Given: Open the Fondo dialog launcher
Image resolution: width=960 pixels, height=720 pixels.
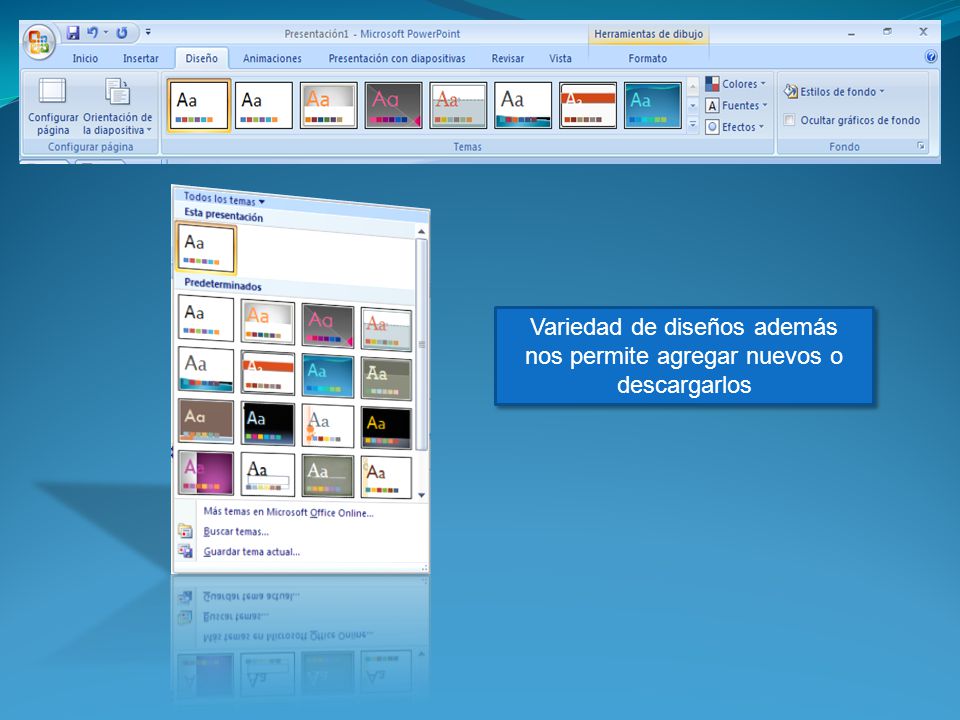Looking at the screenshot, I should [921, 146].
